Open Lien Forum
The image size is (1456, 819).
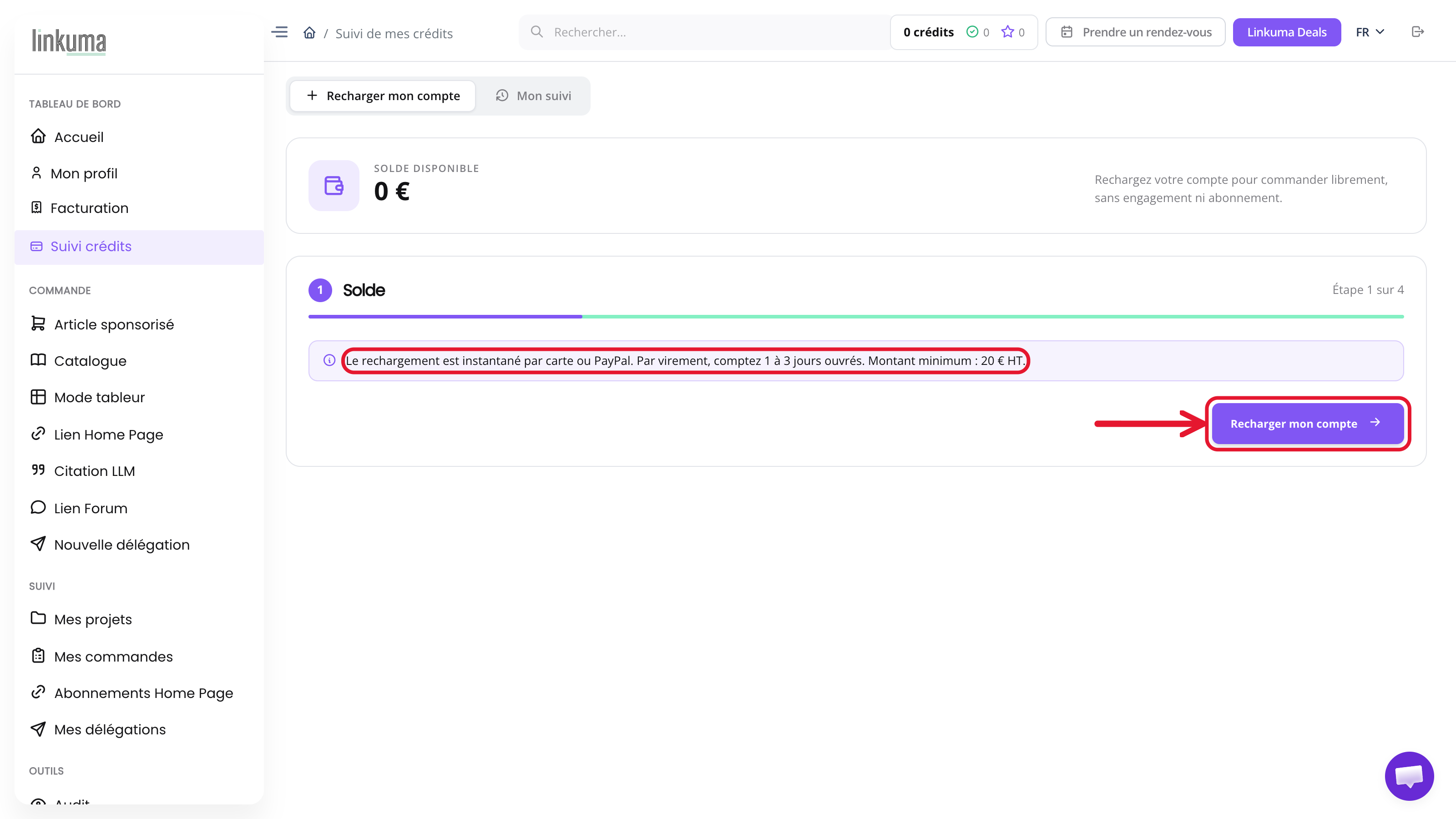pyautogui.click(x=139, y=508)
